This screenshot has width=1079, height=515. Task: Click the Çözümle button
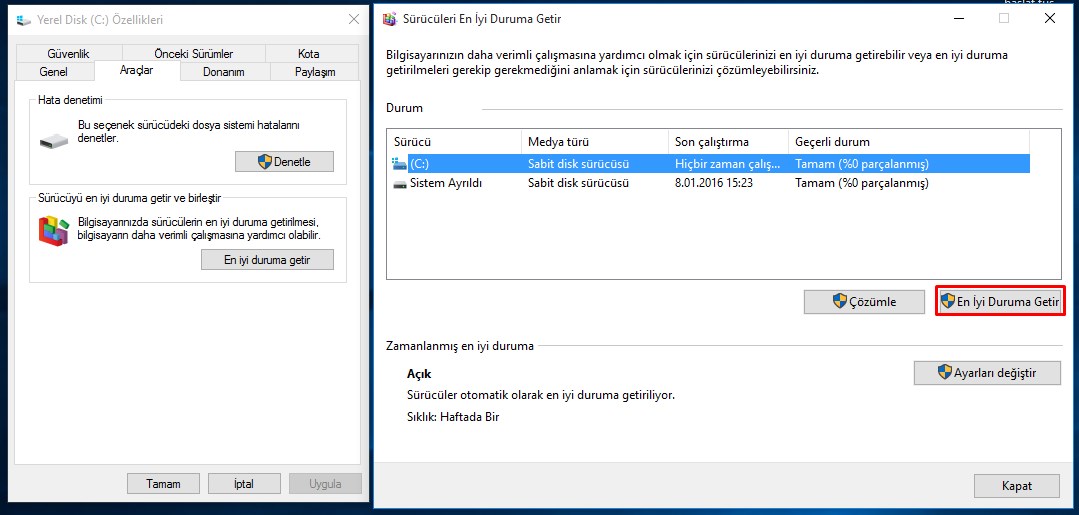tap(864, 302)
